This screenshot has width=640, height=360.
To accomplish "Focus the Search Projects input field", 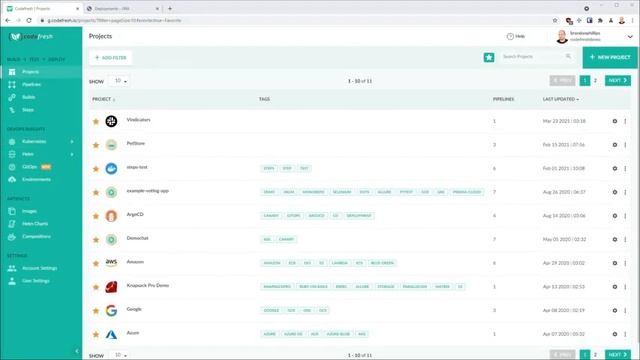I will pyautogui.click(x=533, y=56).
